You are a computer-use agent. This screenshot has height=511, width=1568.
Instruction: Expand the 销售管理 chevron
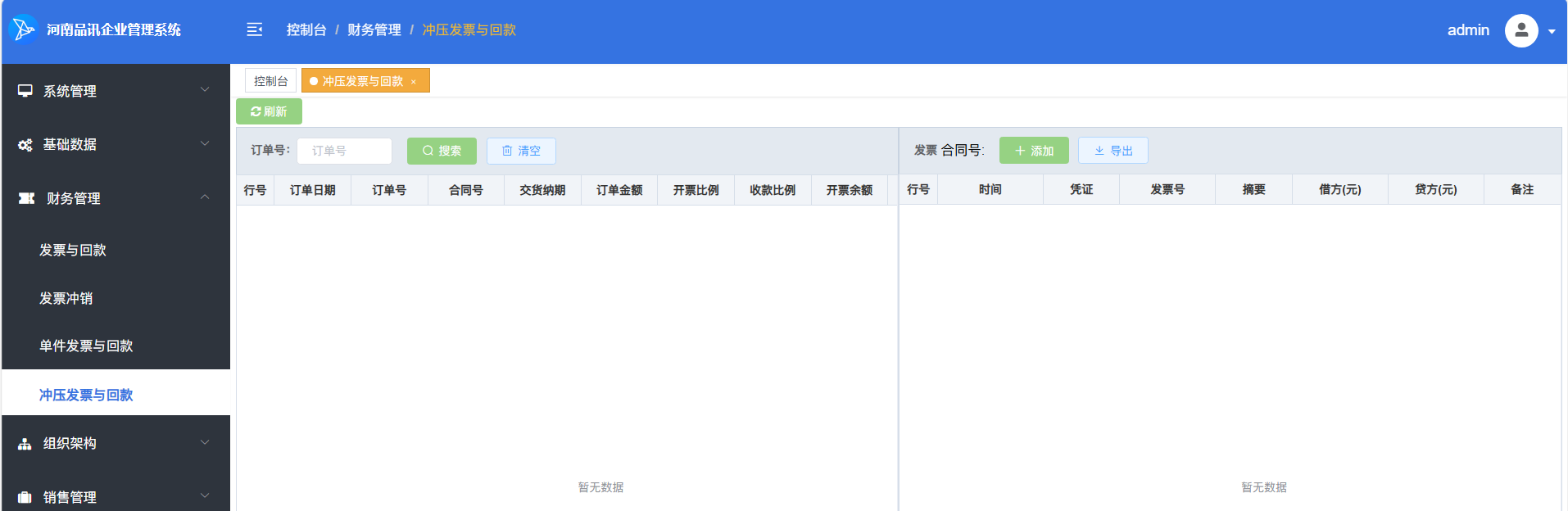[205, 495]
